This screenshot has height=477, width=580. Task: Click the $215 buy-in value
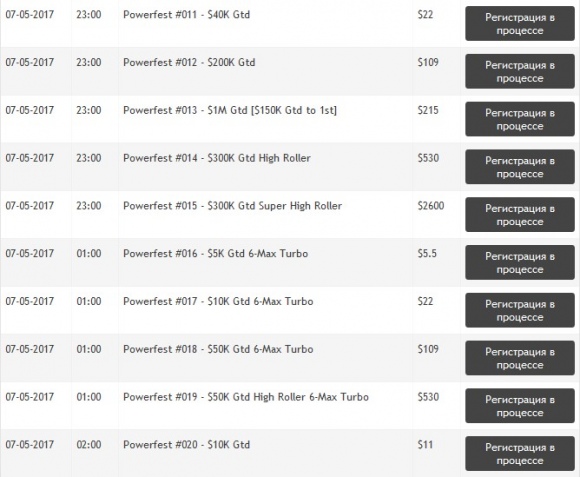point(428,110)
